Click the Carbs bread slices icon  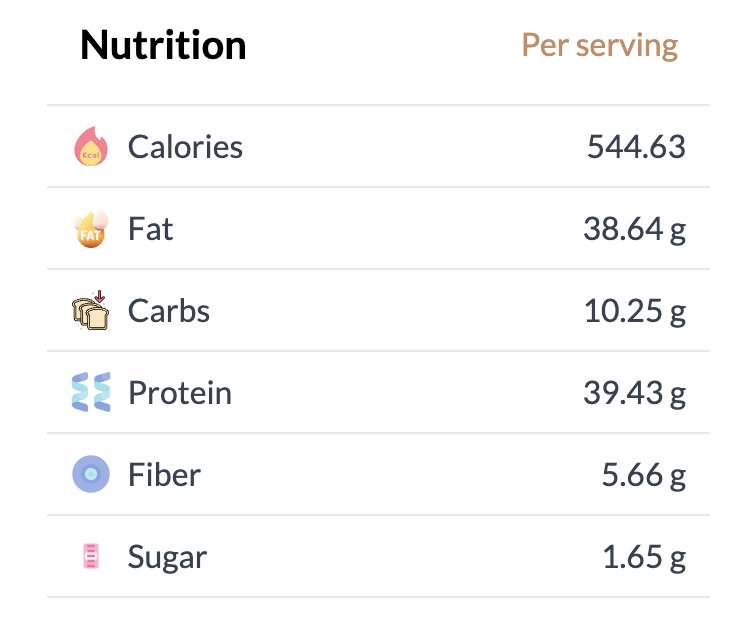pos(90,310)
